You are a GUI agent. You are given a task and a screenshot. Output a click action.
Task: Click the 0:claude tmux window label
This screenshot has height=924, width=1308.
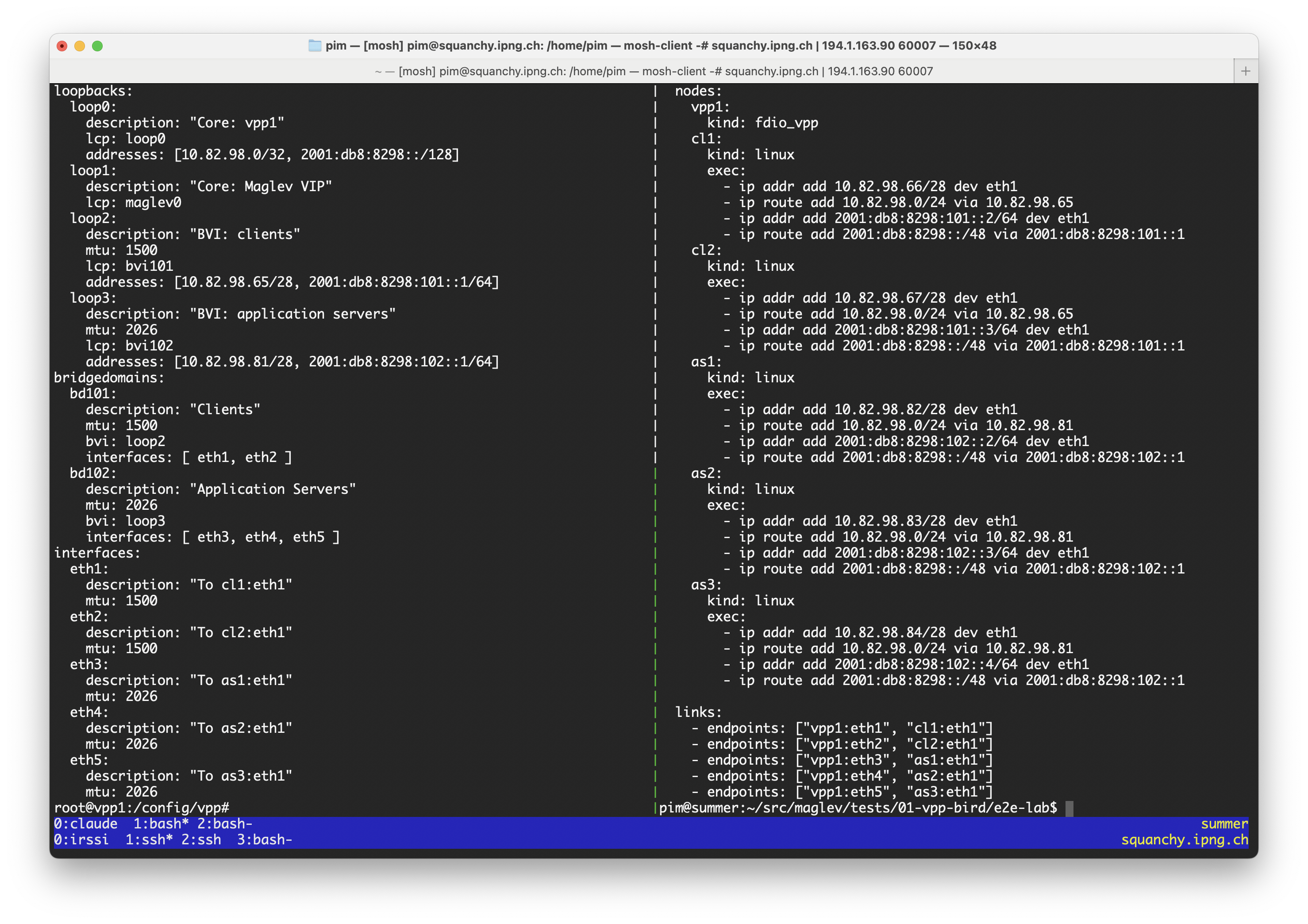pyautogui.click(x=85, y=823)
